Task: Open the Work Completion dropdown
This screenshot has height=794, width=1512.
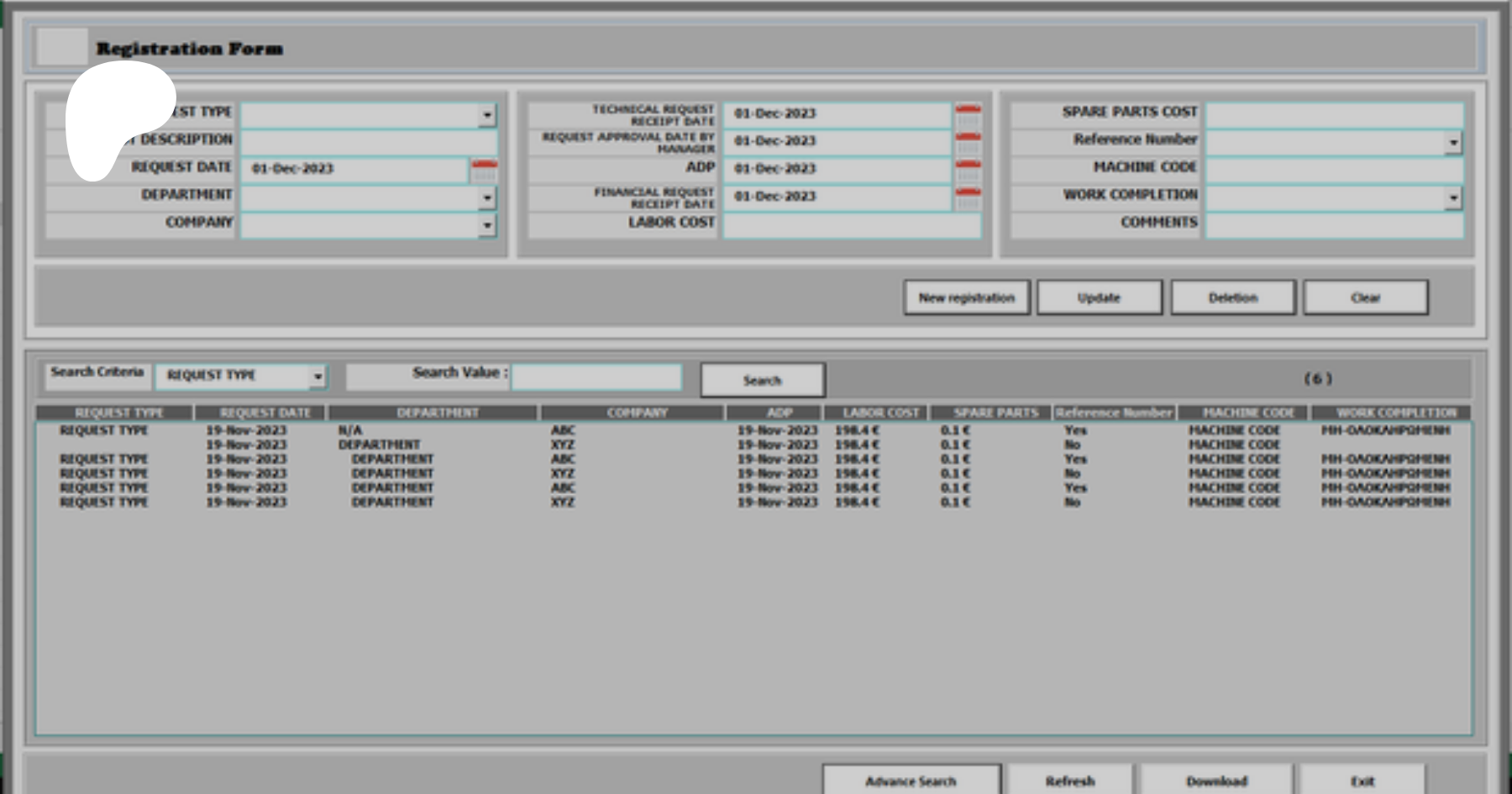Action: pyautogui.click(x=1453, y=198)
